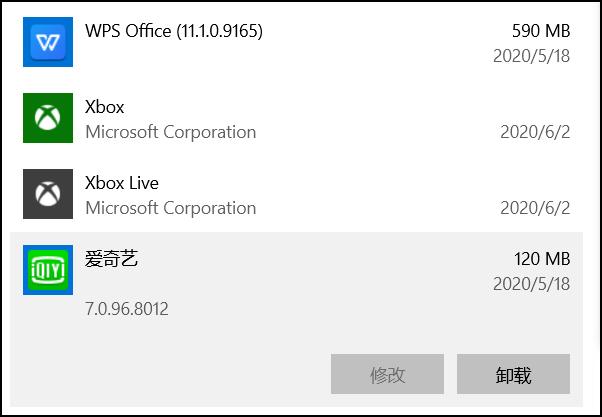Click the green Xbox app icon
Screen dimensions: 602x417
tap(47, 119)
